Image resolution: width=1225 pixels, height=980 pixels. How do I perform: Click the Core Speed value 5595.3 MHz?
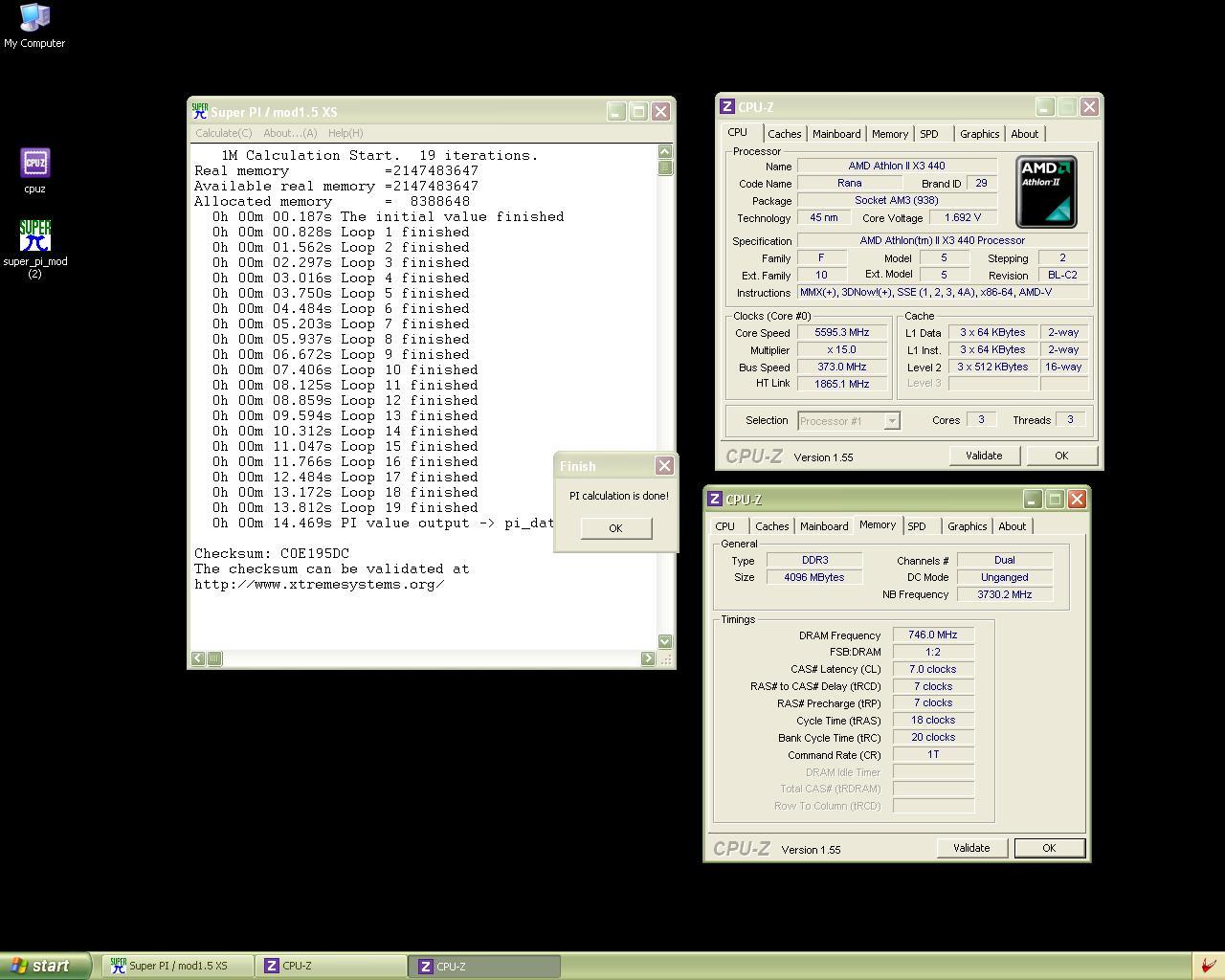[842, 333]
